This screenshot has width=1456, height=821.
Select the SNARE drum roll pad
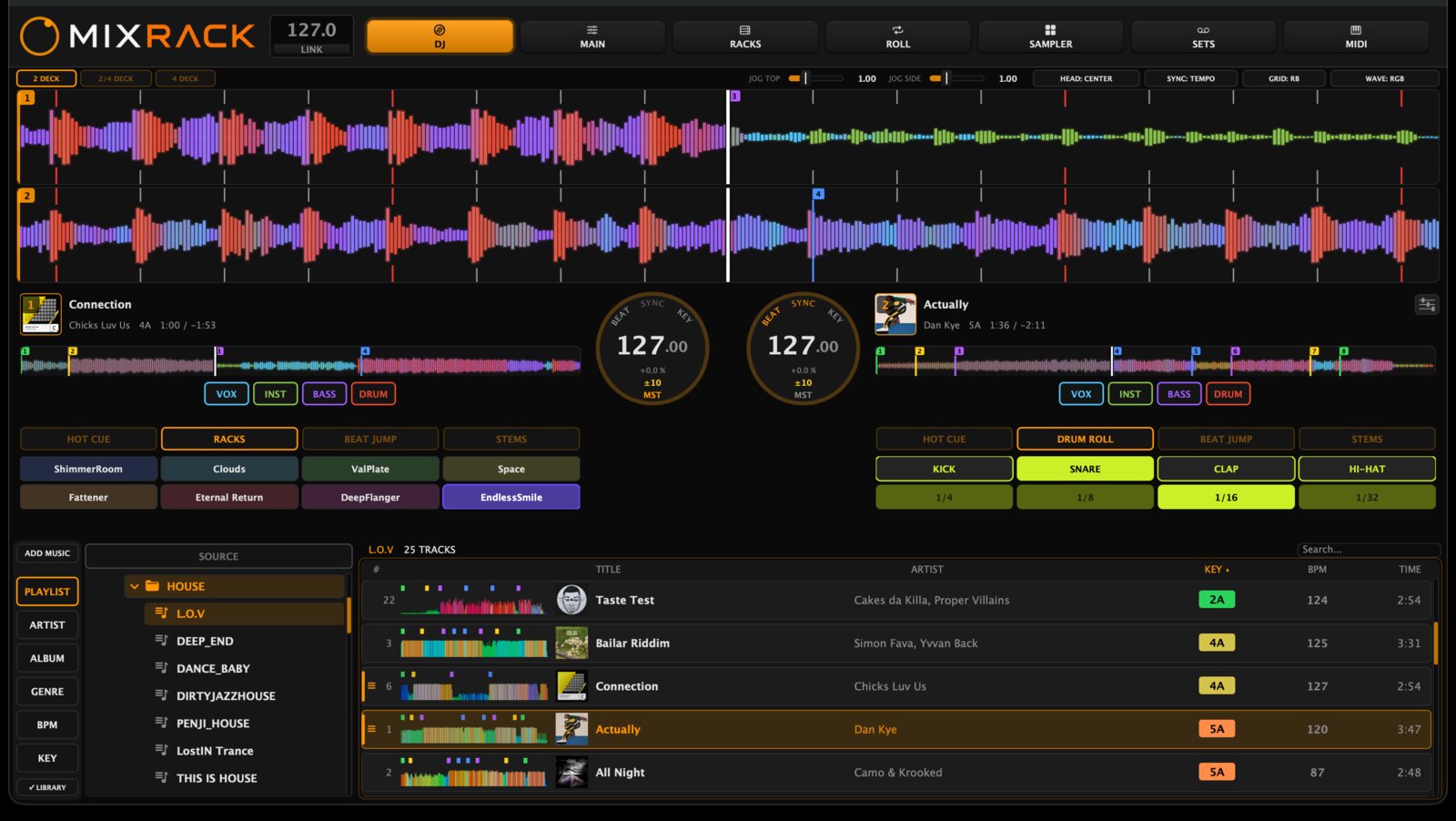1085,469
